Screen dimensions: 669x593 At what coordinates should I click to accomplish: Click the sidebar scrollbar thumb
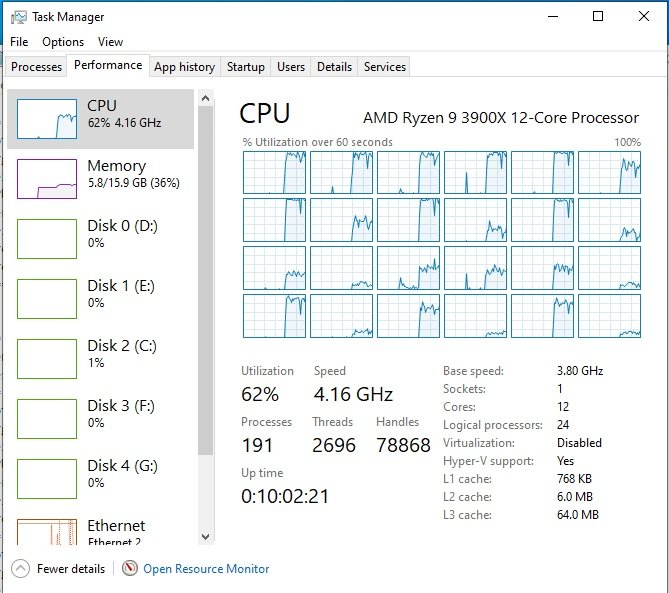[205, 280]
